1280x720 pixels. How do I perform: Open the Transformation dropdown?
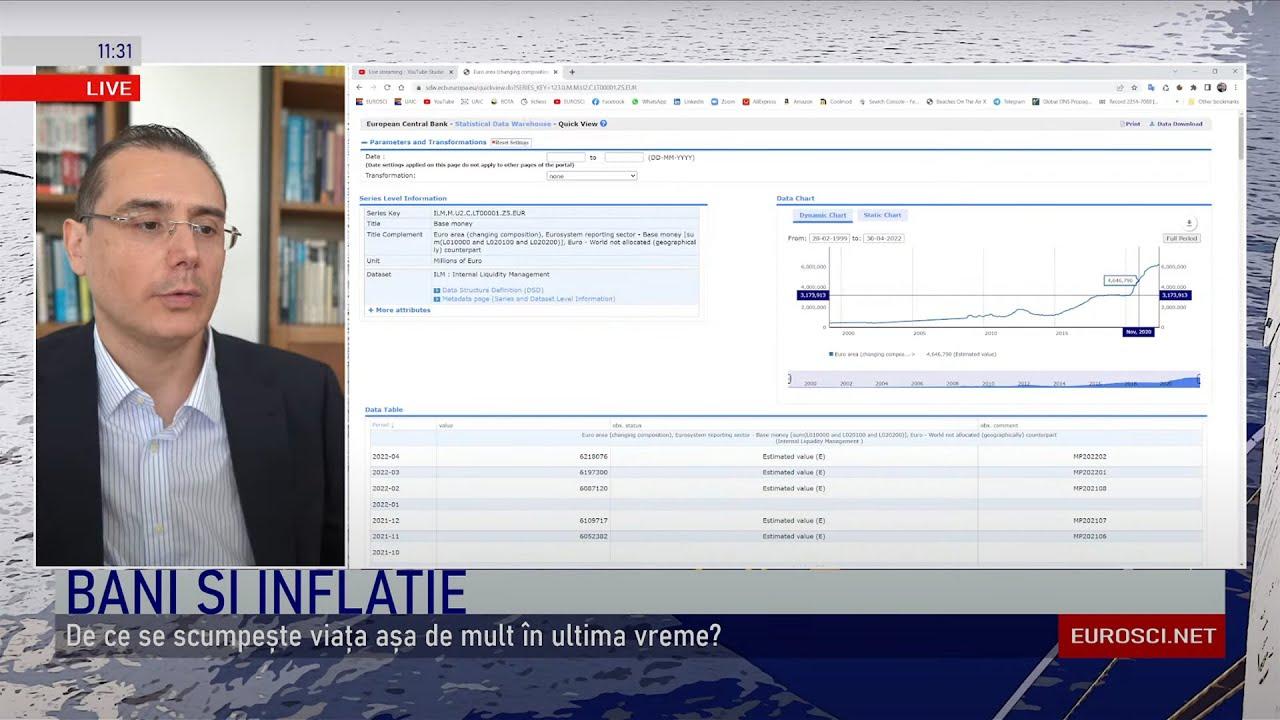tap(591, 176)
